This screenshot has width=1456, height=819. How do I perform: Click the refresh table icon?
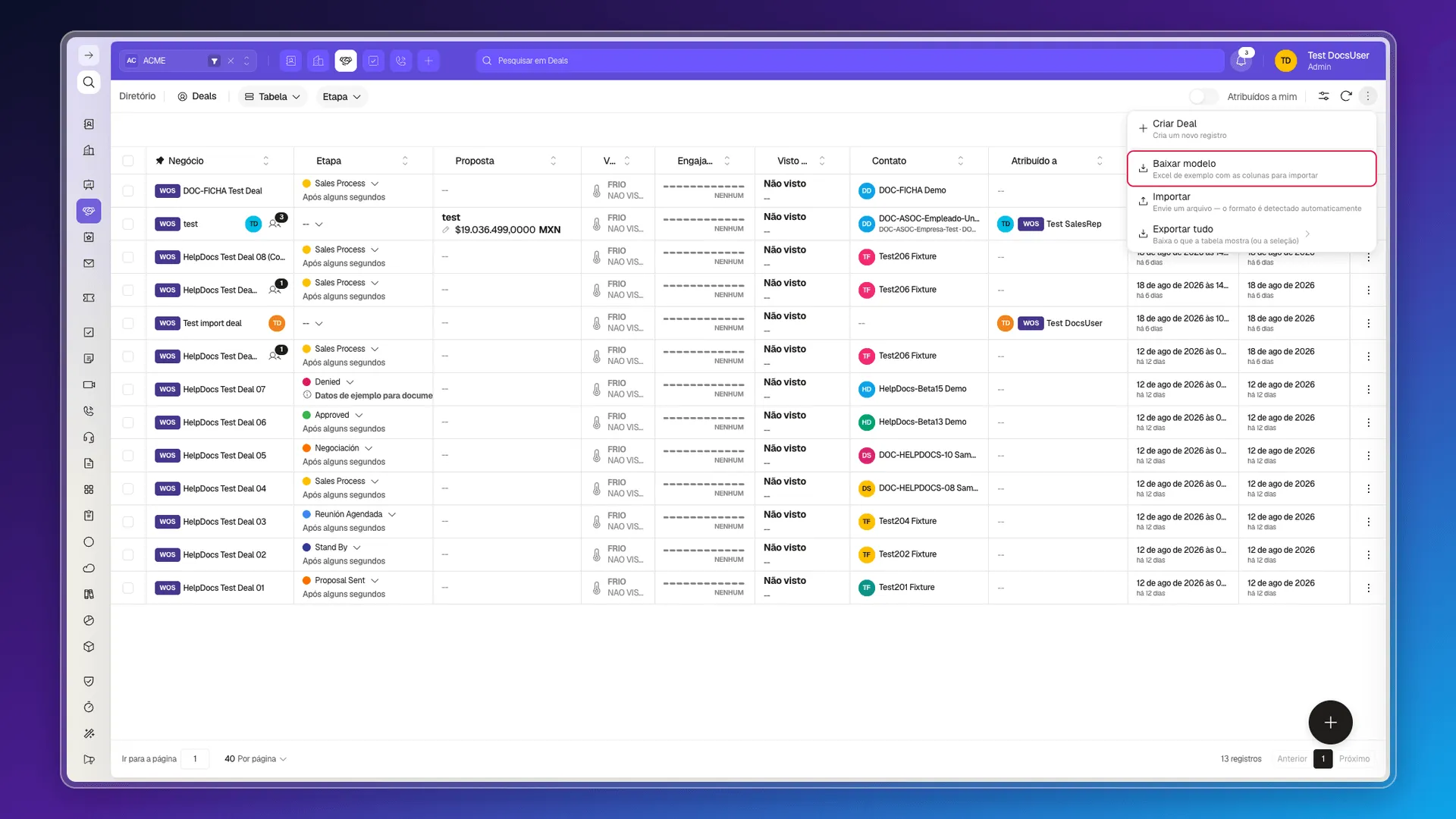(x=1346, y=96)
